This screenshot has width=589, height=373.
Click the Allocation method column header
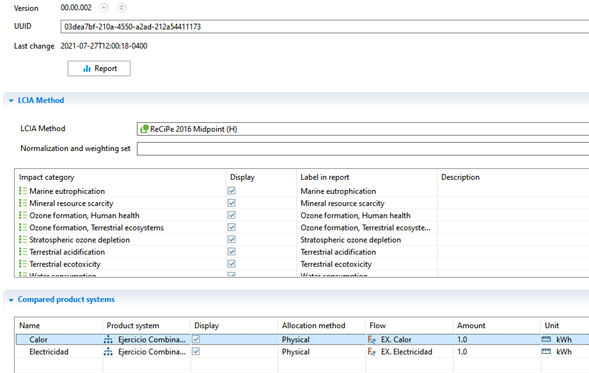[313, 325]
